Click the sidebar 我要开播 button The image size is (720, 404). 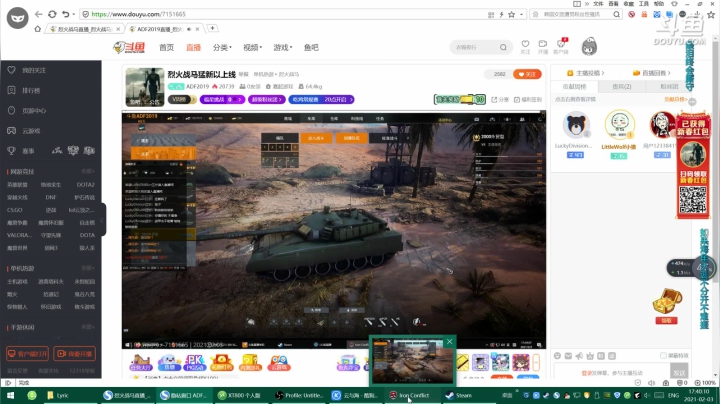coord(74,354)
